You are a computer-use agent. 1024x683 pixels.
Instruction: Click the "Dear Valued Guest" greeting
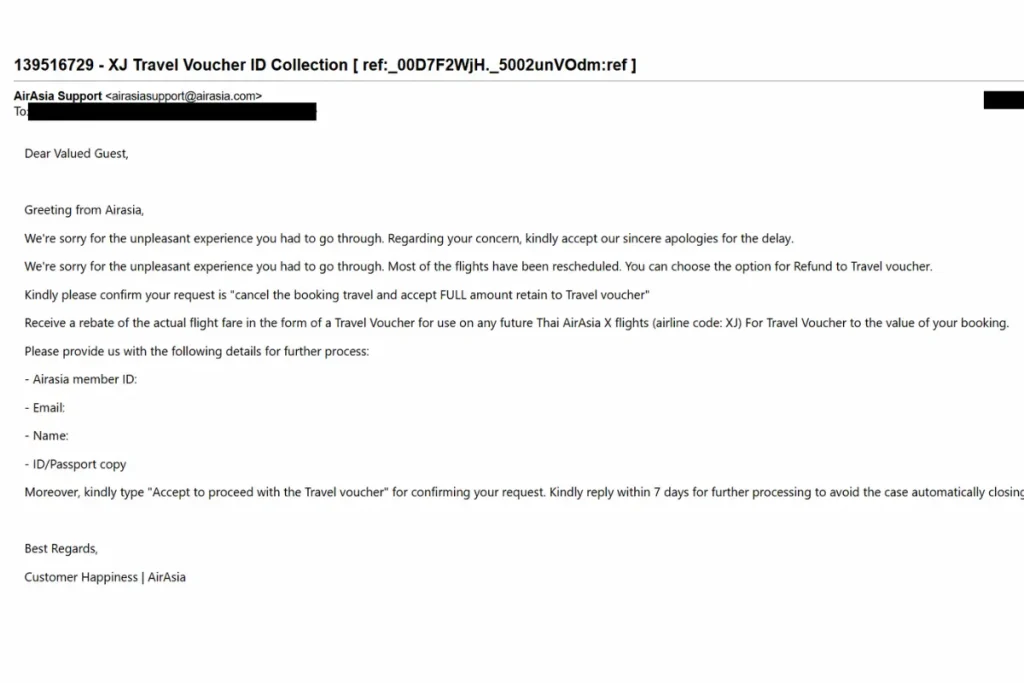[x=76, y=154]
